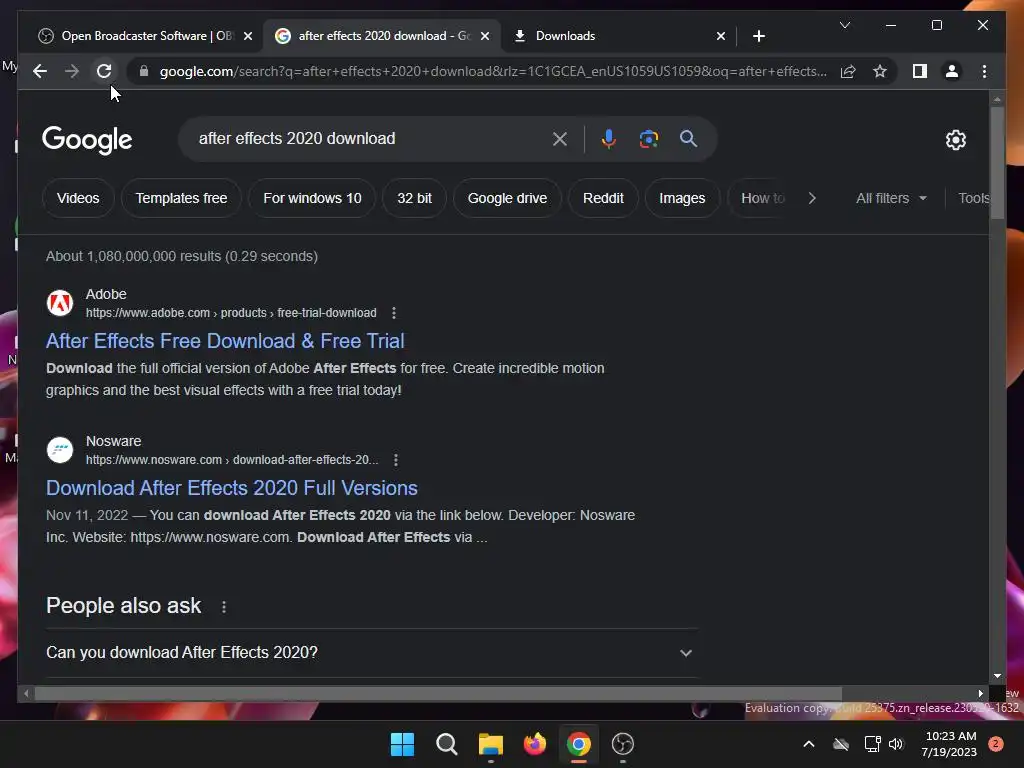Switch to the Downloads tab
Image resolution: width=1024 pixels, height=768 pixels.
click(619, 36)
